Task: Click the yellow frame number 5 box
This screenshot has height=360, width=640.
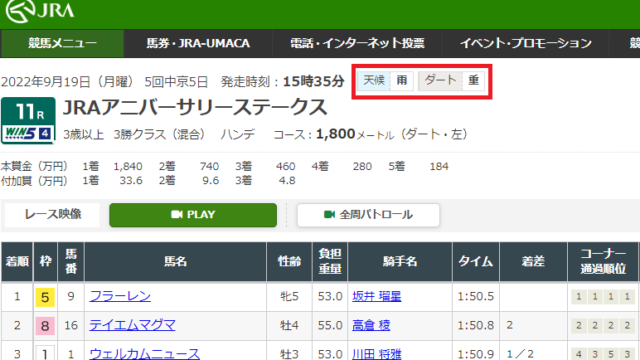Action: pos(45,297)
